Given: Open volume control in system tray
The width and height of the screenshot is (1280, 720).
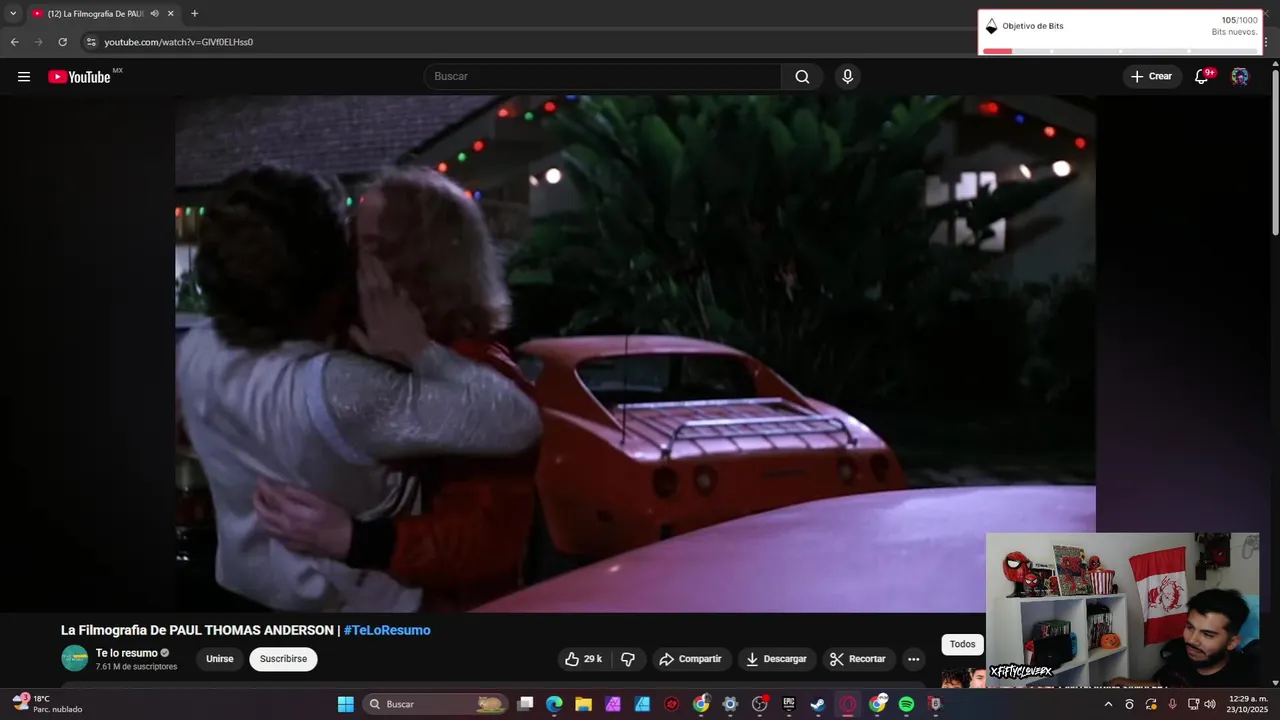Looking at the screenshot, I should coord(1210,704).
